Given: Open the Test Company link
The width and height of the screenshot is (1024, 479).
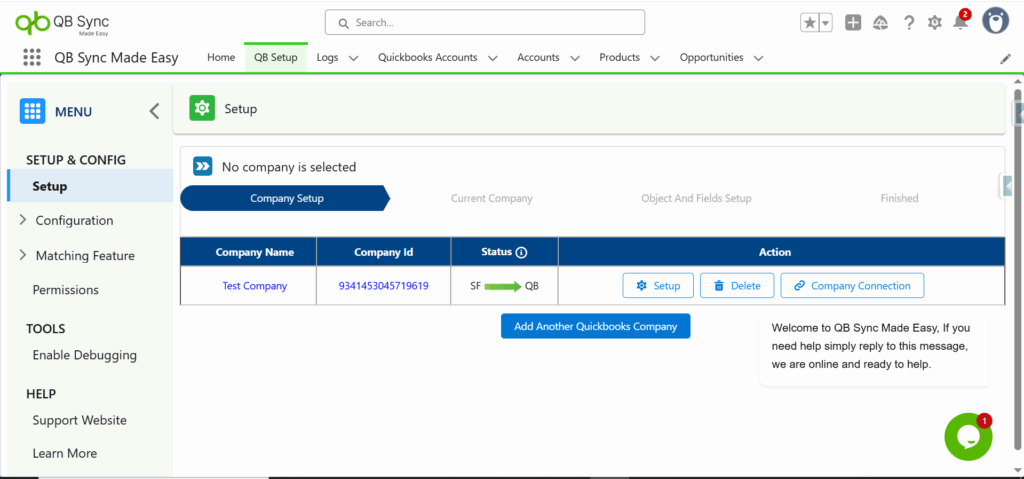Looking at the screenshot, I should click(255, 286).
